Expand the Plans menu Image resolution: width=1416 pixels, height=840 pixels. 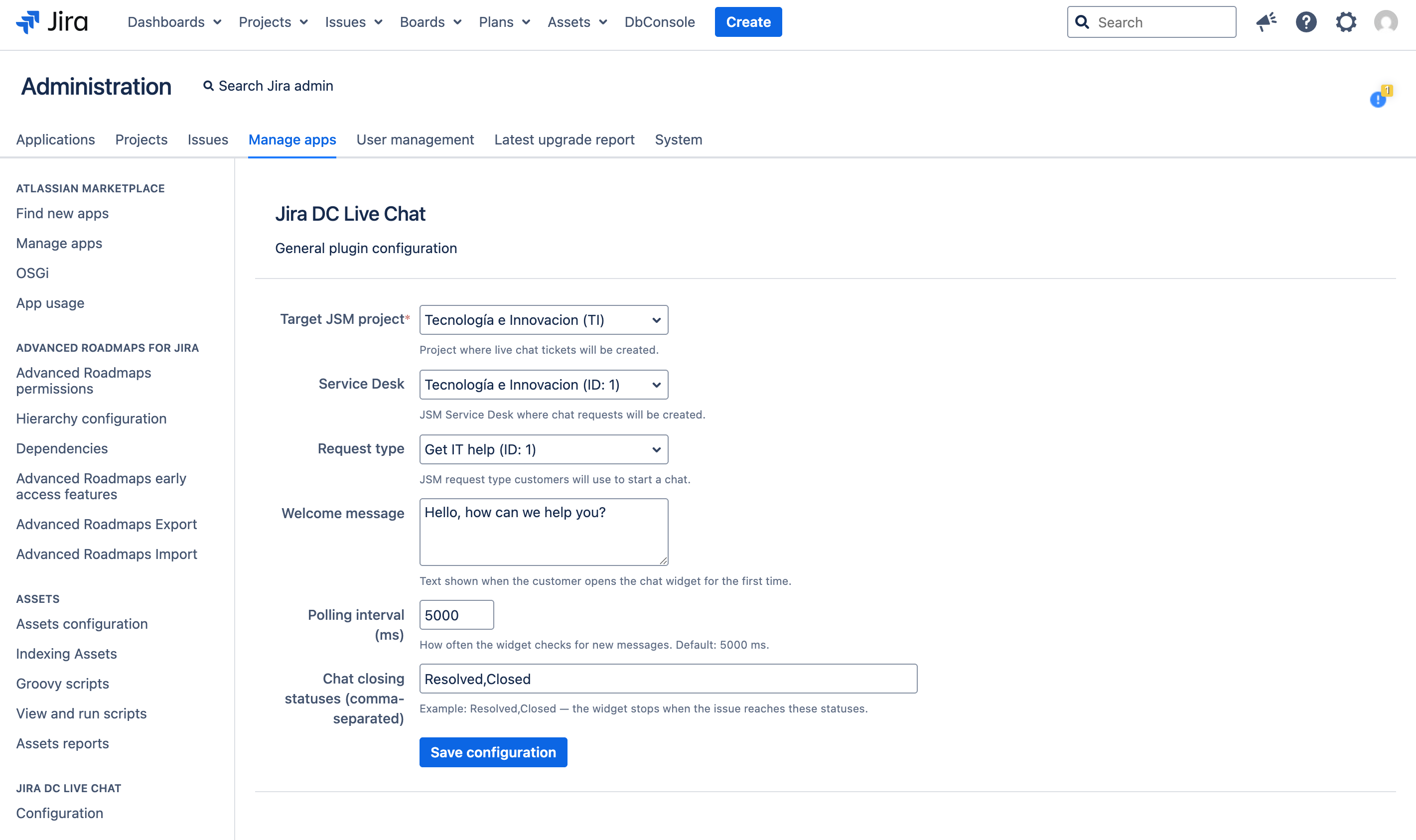pyautogui.click(x=504, y=22)
